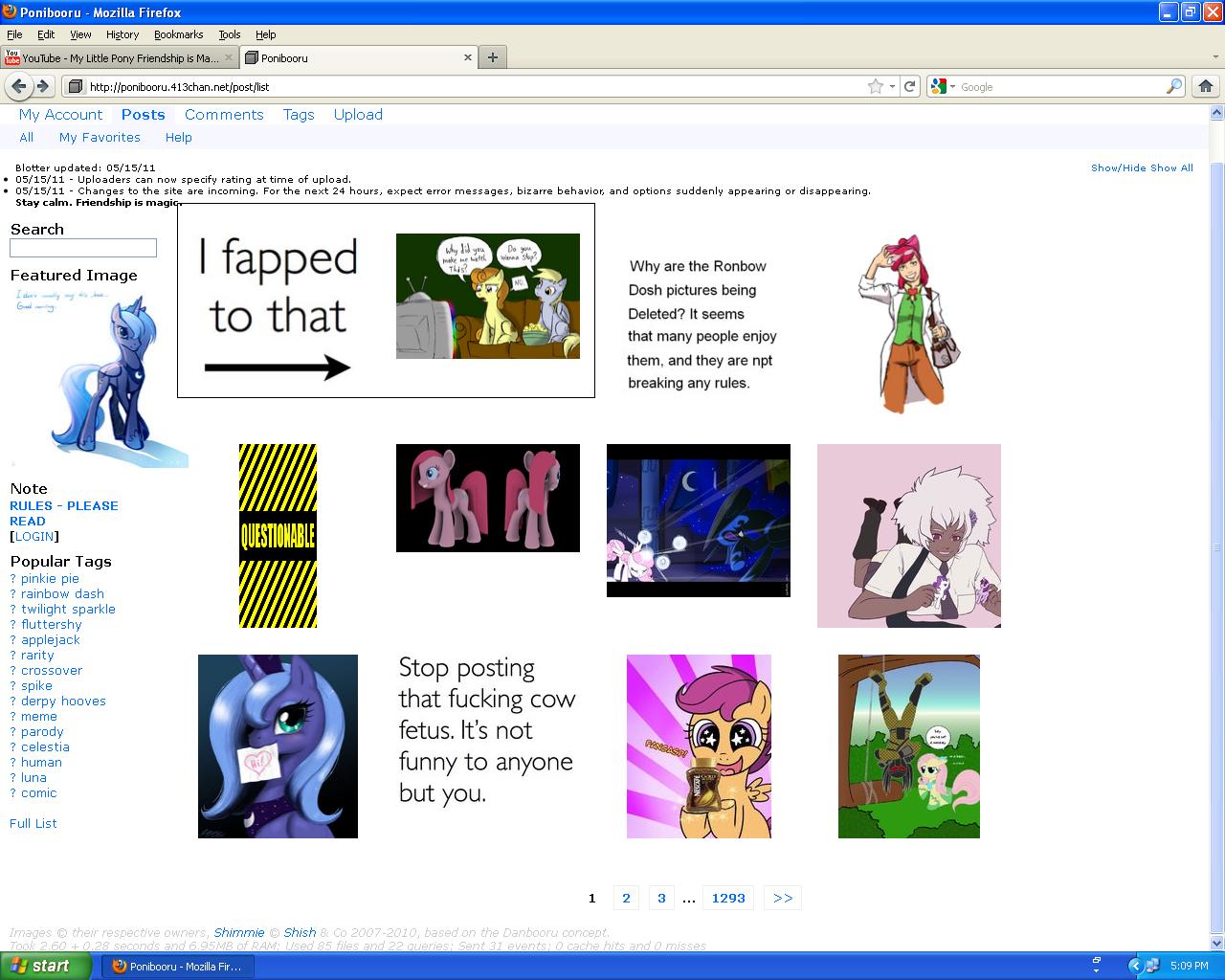Image resolution: width=1225 pixels, height=980 pixels.
Task: Select the Ponibooru tab
Action: point(359,57)
